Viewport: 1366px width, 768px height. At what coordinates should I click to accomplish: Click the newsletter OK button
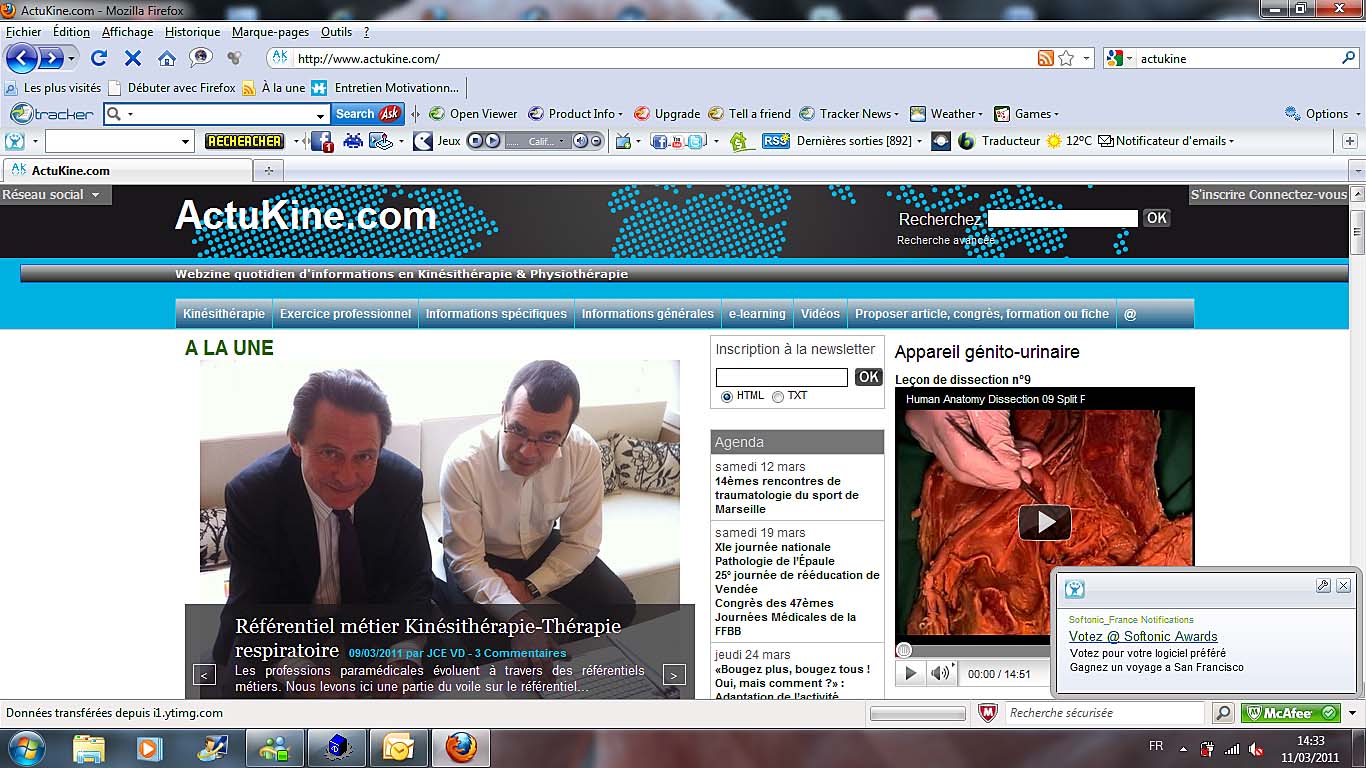coord(869,377)
